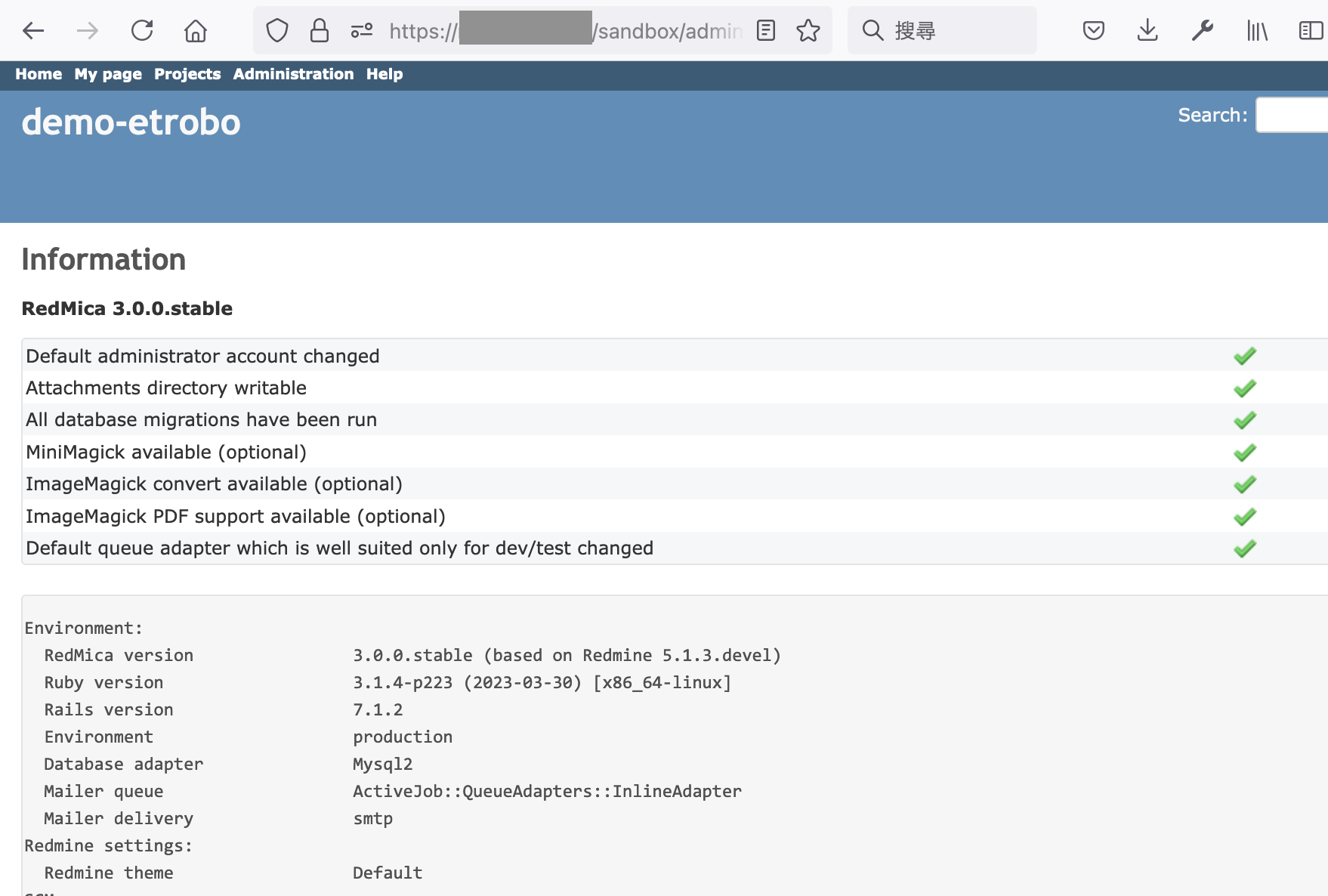Click the 'Database adapter' label
This screenshot has height=896, width=1328.
click(x=124, y=764)
